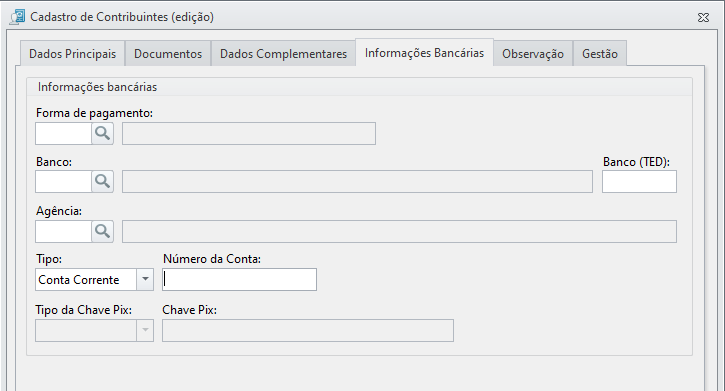Image resolution: width=725 pixels, height=391 pixels.
Task: Click the Chave Pix text field
Action: (x=308, y=330)
